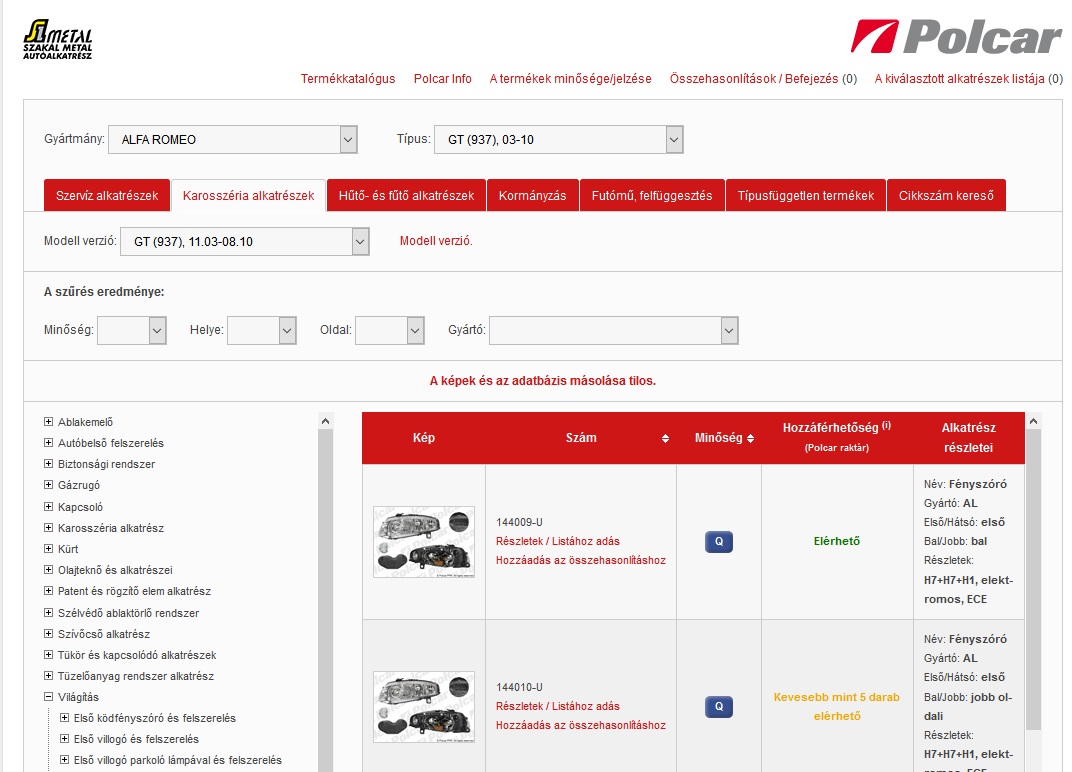
Task: Click Részletek / Listához adás for 144010-U
Action: point(558,706)
